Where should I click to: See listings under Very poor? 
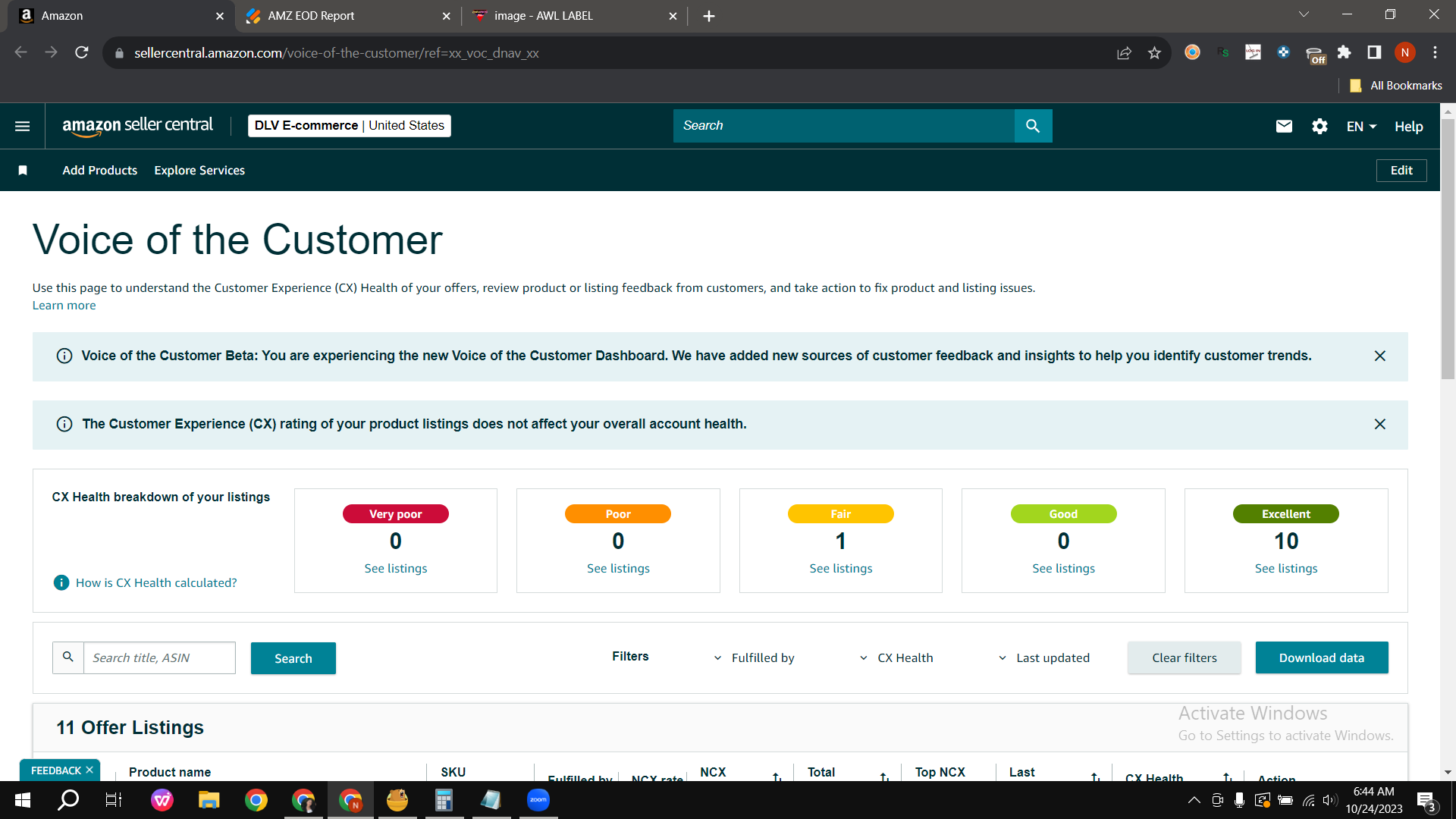396,569
